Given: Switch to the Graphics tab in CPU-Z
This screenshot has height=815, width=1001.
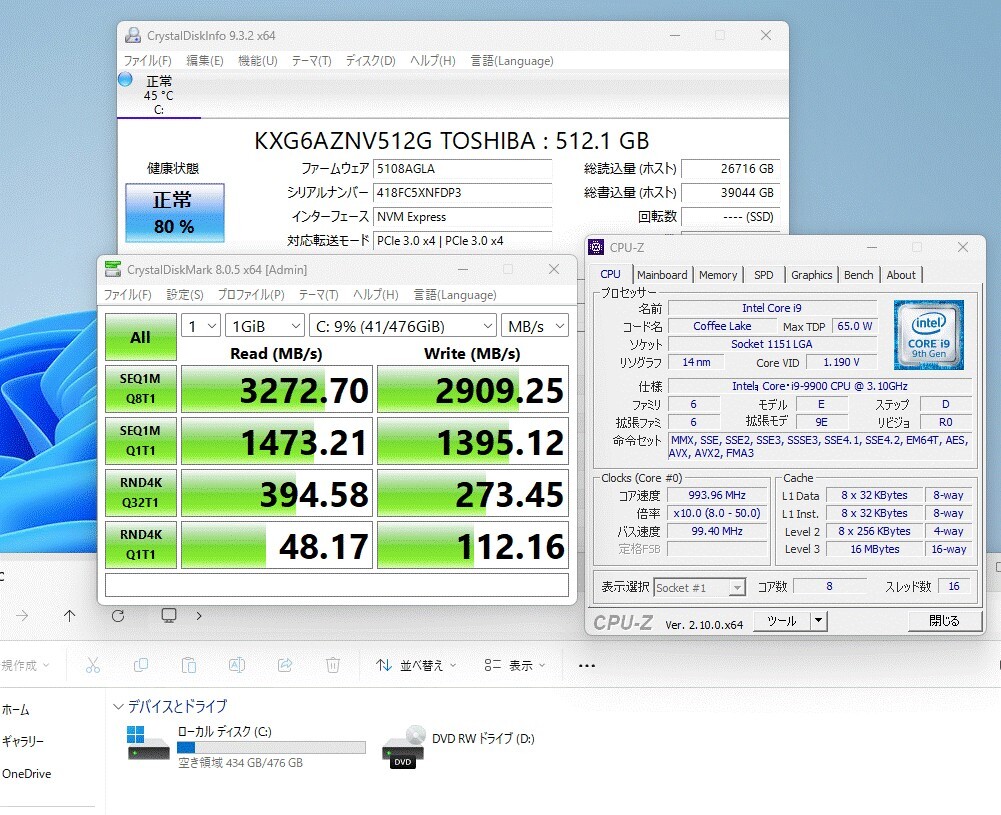Looking at the screenshot, I should click(x=811, y=274).
